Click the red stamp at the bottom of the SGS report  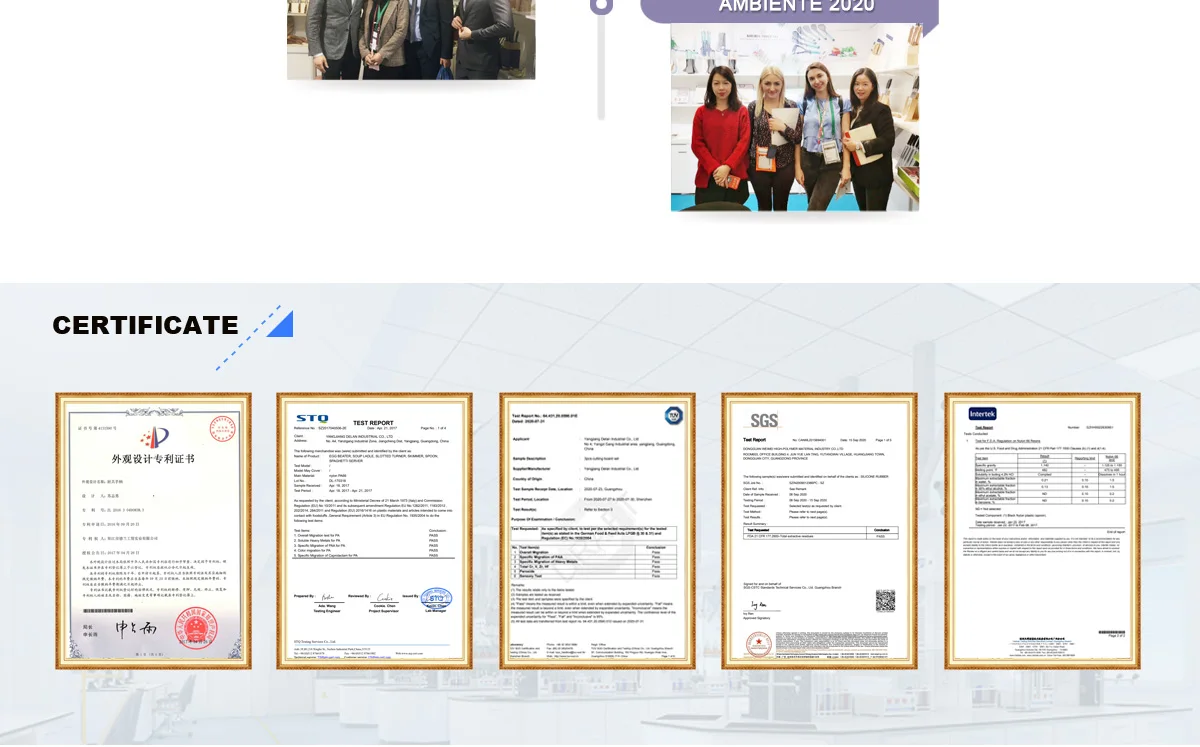761,645
